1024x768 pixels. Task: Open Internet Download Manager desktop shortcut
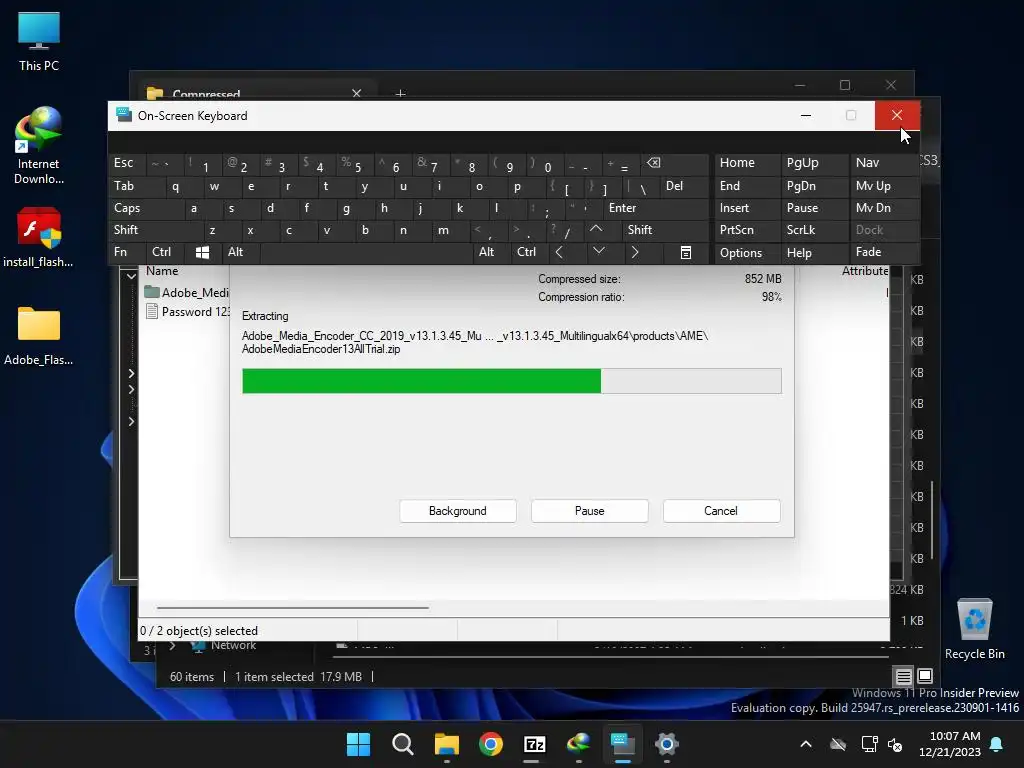[39, 146]
